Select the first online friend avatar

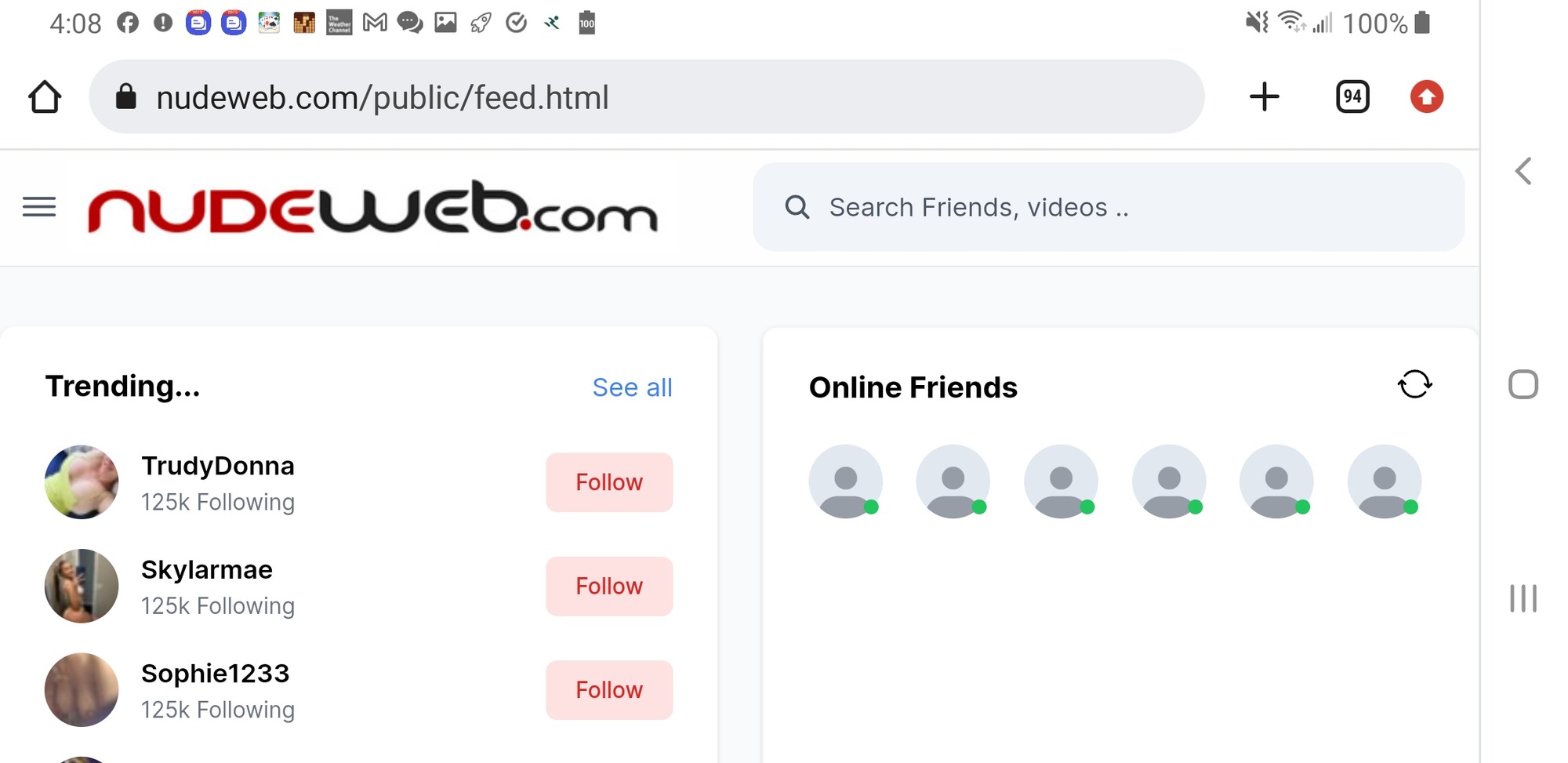pos(845,481)
